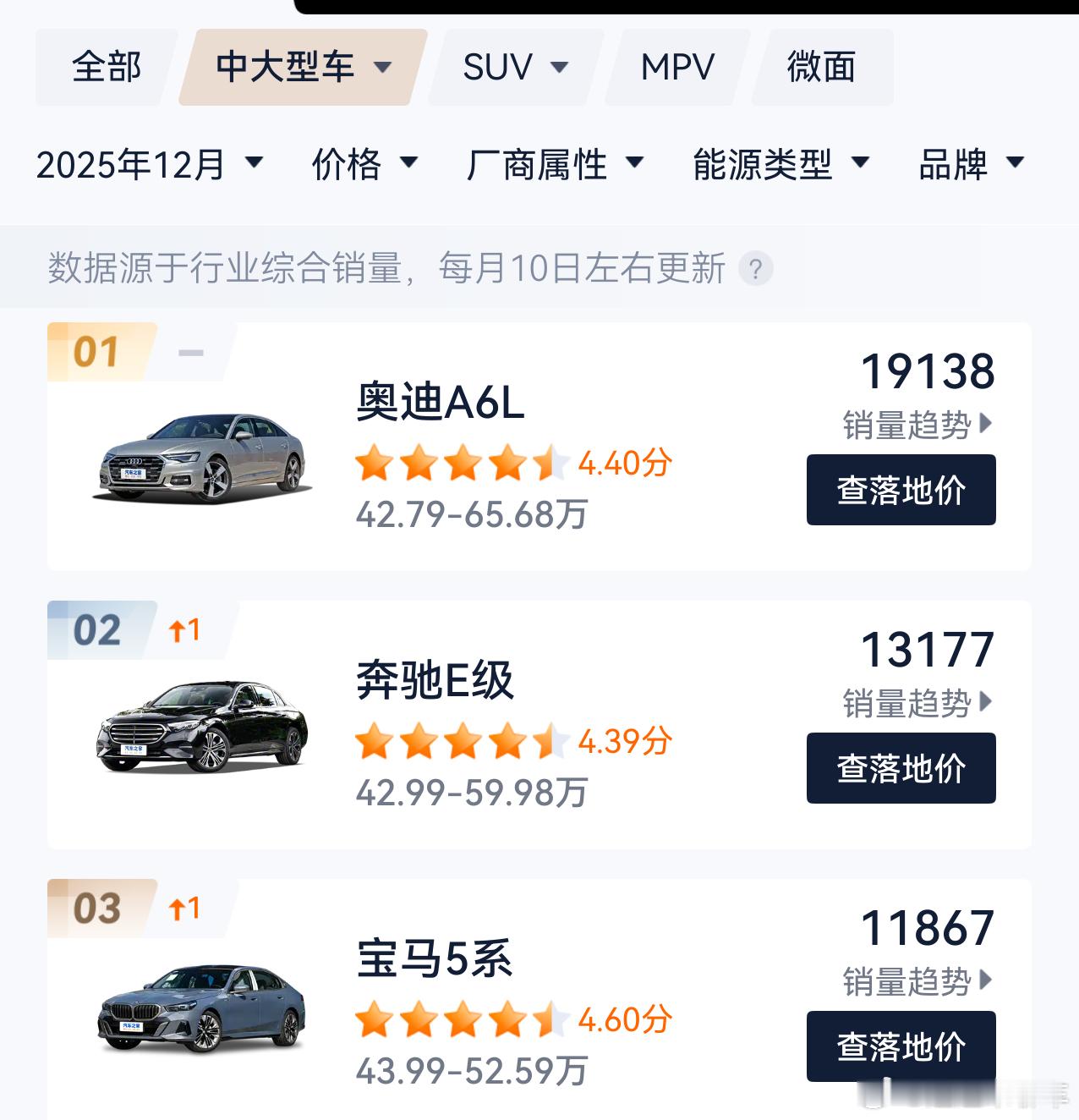Open the 奔驰E级 car image

point(201,727)
